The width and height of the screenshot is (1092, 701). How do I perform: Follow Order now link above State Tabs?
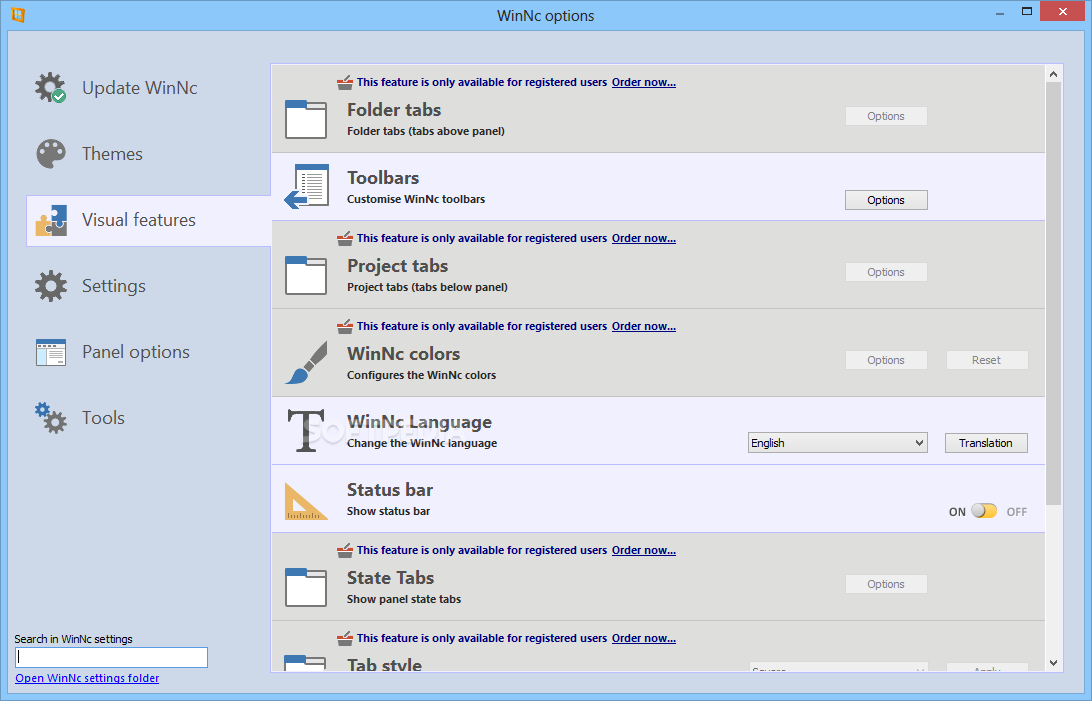(644, 550)
